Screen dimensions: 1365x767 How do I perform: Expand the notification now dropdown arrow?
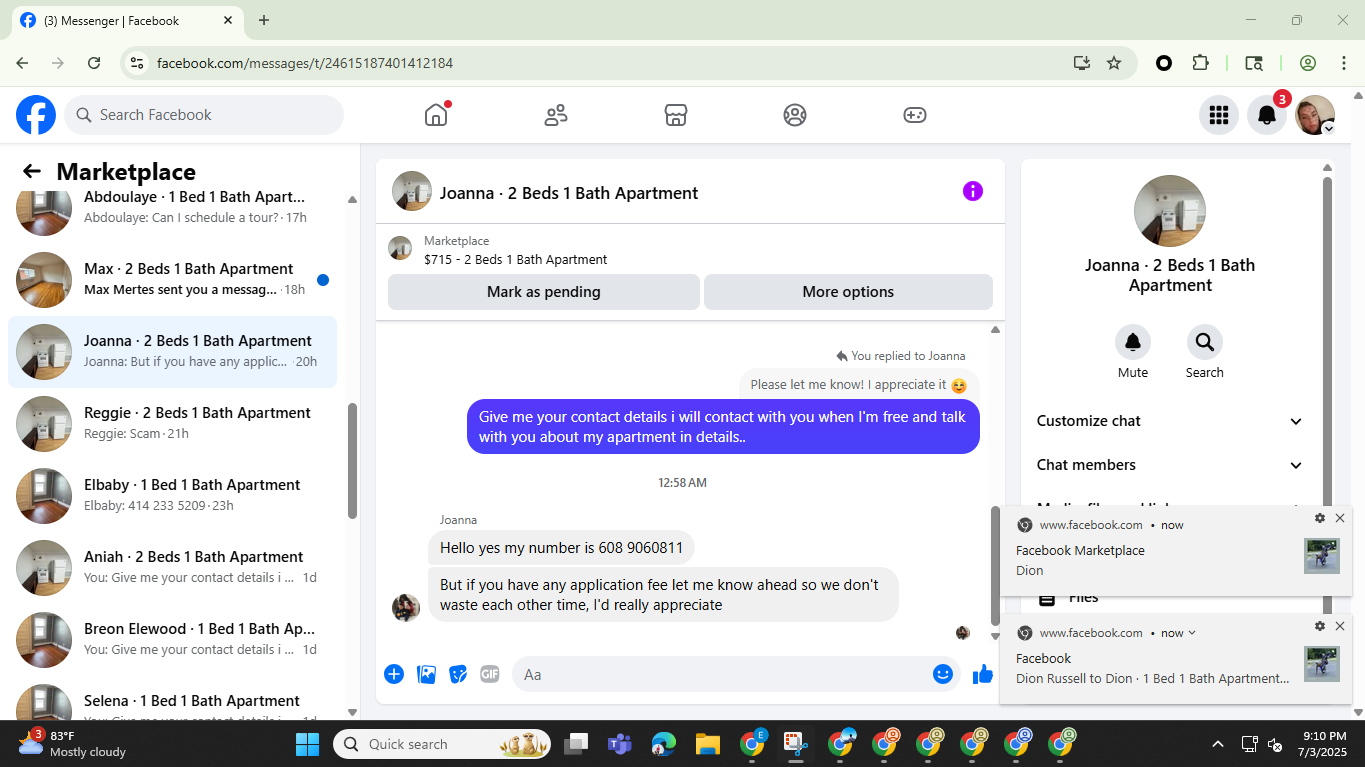[x=1192, y=633]
